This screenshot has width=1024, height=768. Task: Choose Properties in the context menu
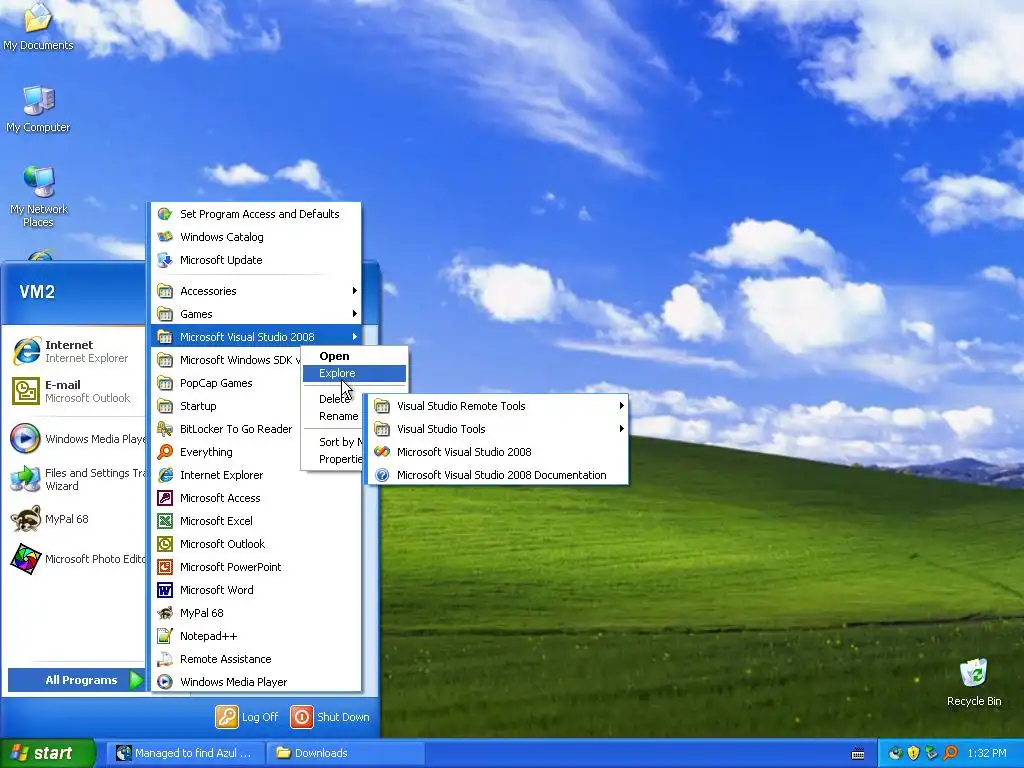(x=333, y=459)
